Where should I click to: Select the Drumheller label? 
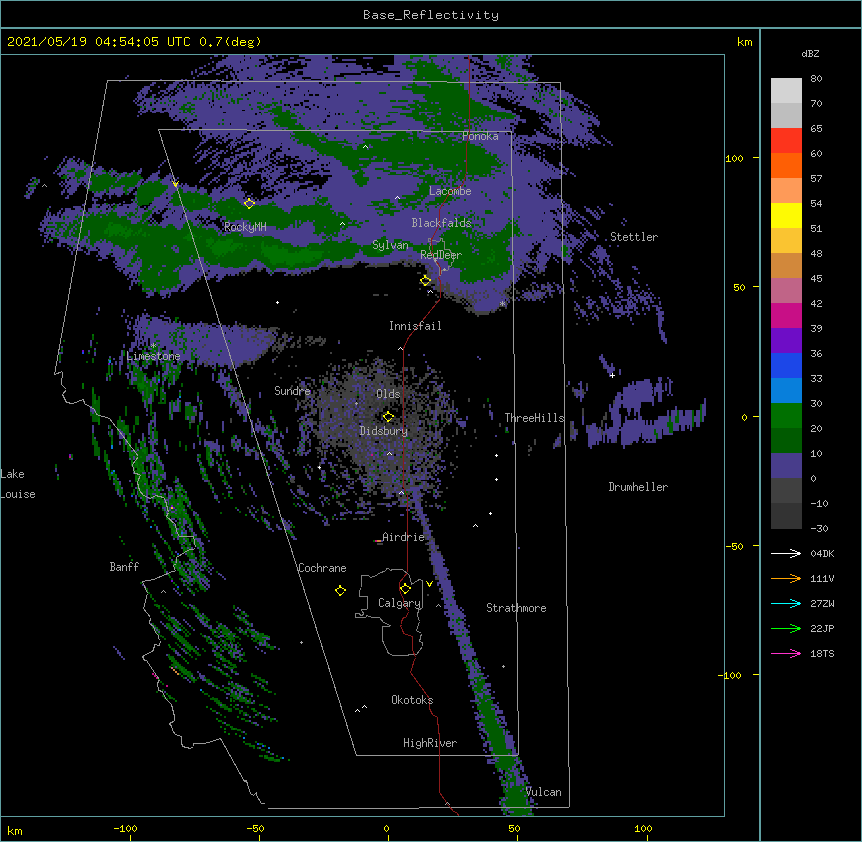(638, 487)
